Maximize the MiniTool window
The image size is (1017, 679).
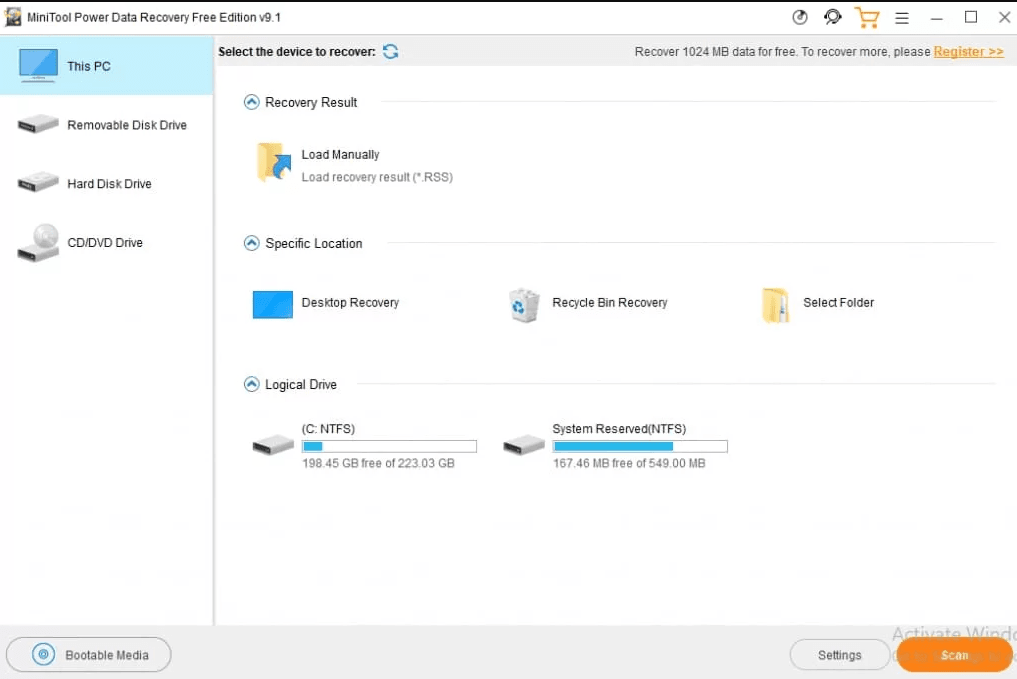pos(971,18)
